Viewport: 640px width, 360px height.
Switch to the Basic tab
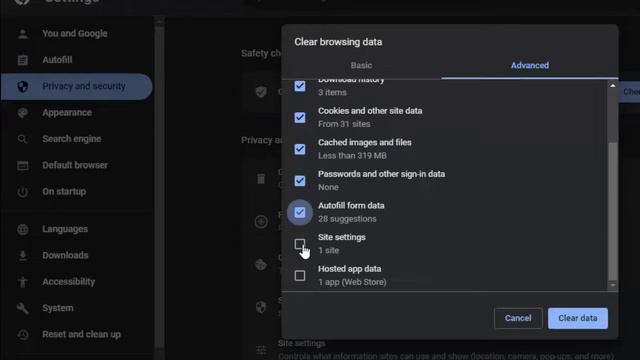click(x=361, y=66)
